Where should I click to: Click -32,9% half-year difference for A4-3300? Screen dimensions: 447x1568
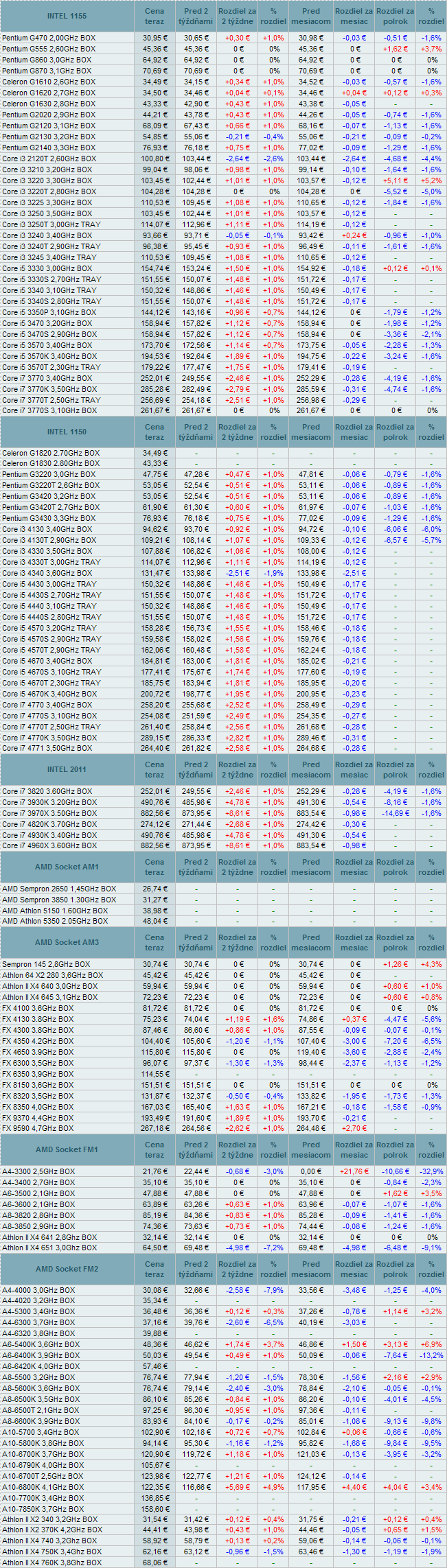pos(431,1171)
